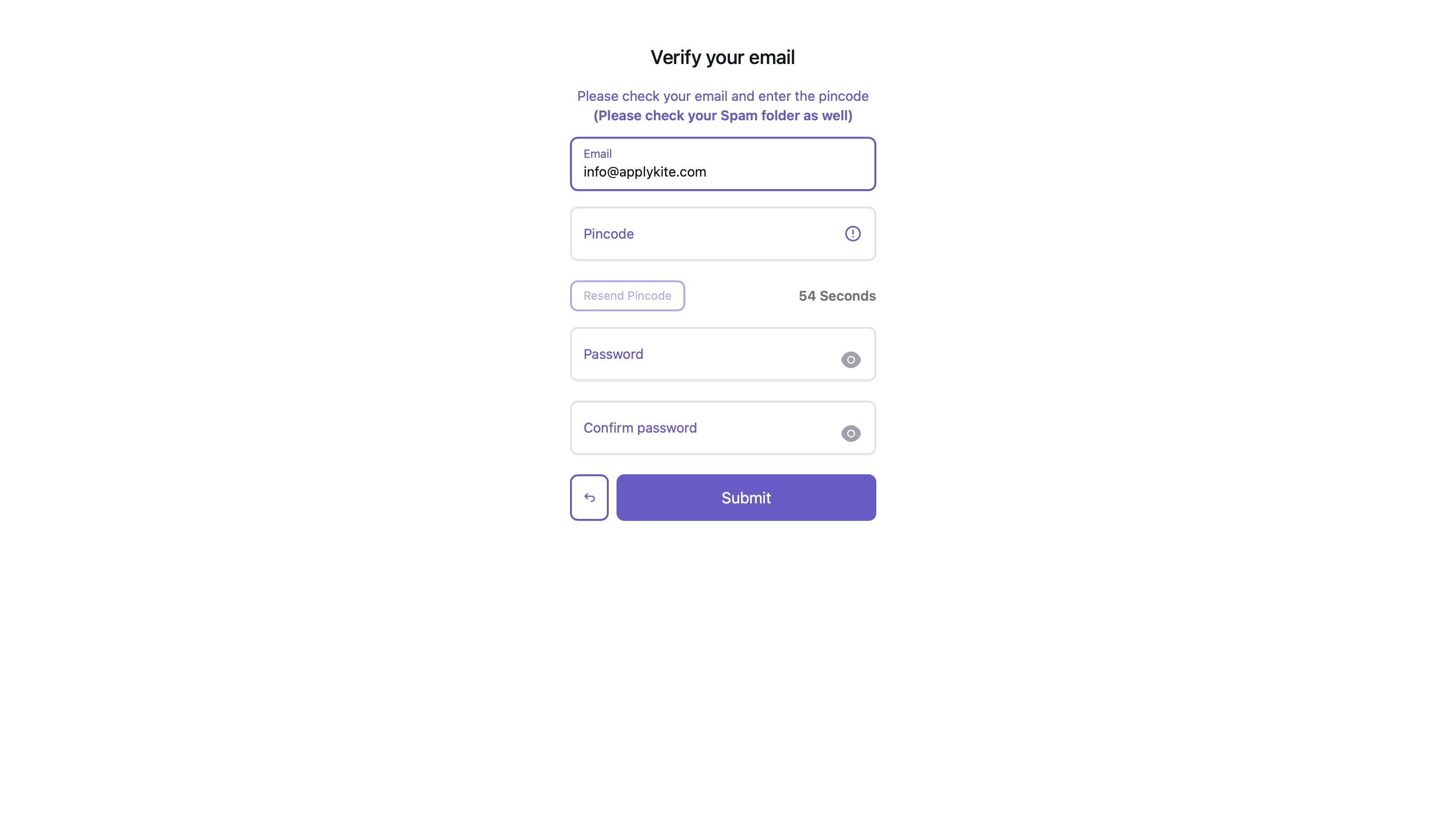This screenshot has width=1456, height=839.
Task: Click the 54 Seconds countdown timer
Action: tap(837, 296)
